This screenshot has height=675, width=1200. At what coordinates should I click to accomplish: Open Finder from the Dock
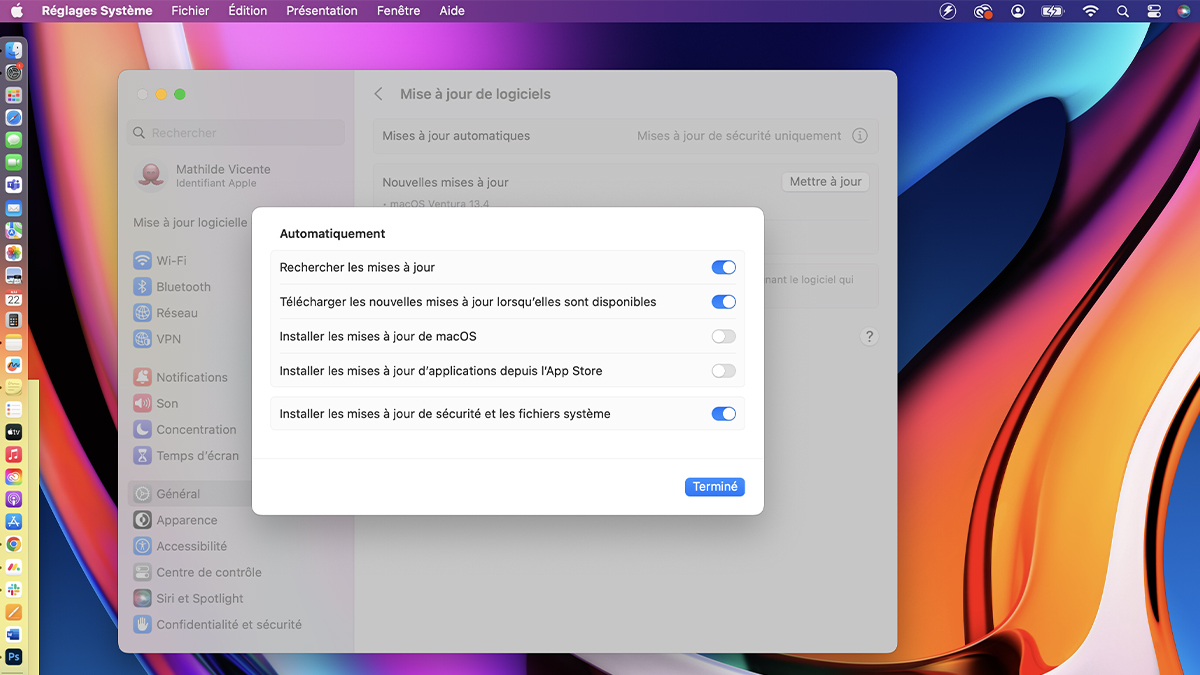[14, 50]
